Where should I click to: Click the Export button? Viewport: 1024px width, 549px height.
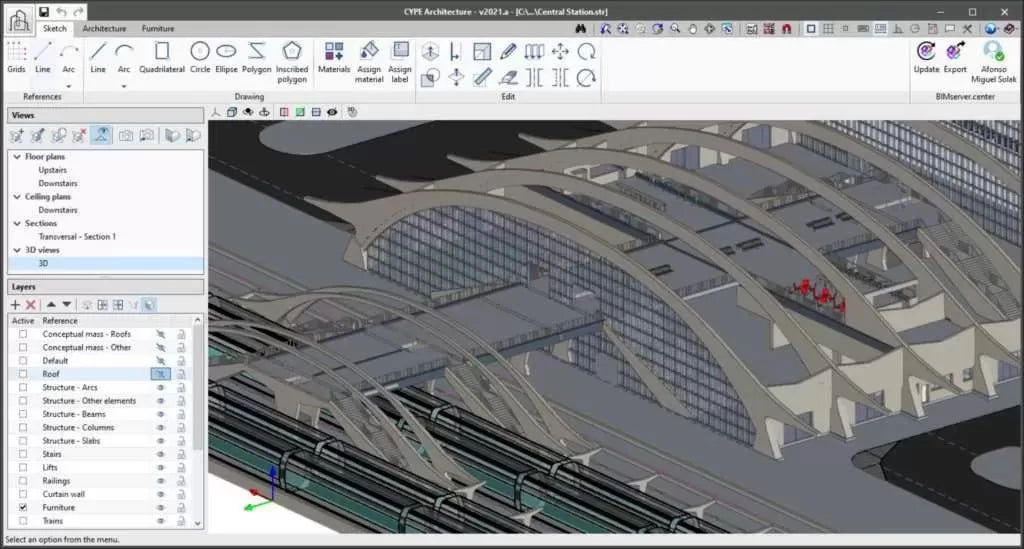pyautogui.click(x=955, y=57)
